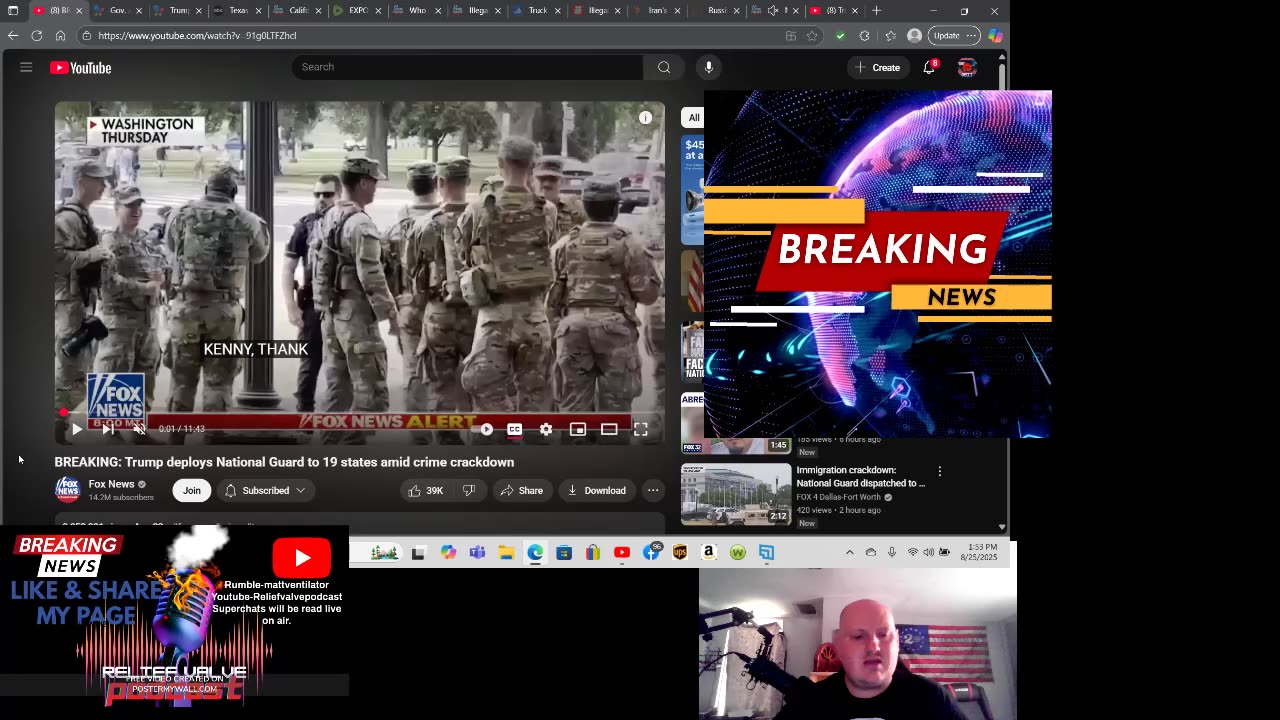Open the Copilot icon in the toolbar
This screenshot has width=1280, height=720.
[995, 35]
